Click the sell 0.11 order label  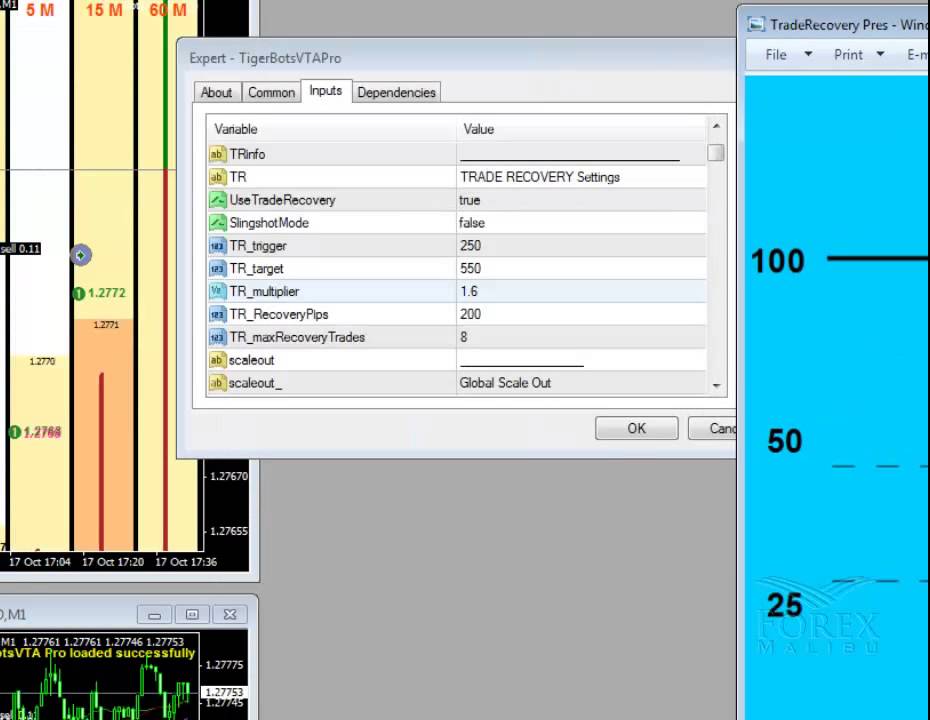coord(20,249)
